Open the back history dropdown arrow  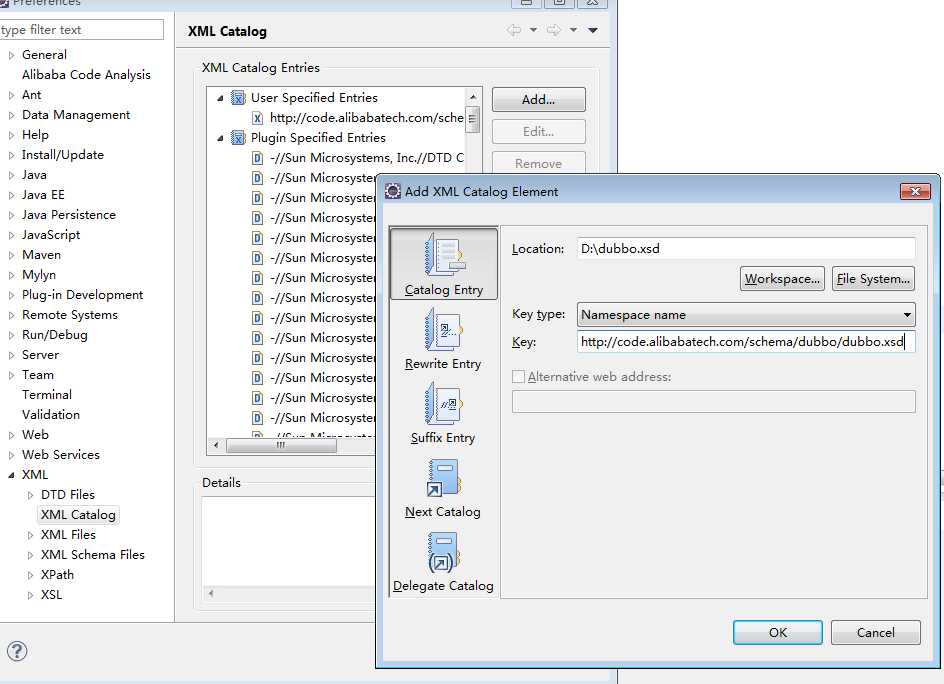tap(533, 30)
